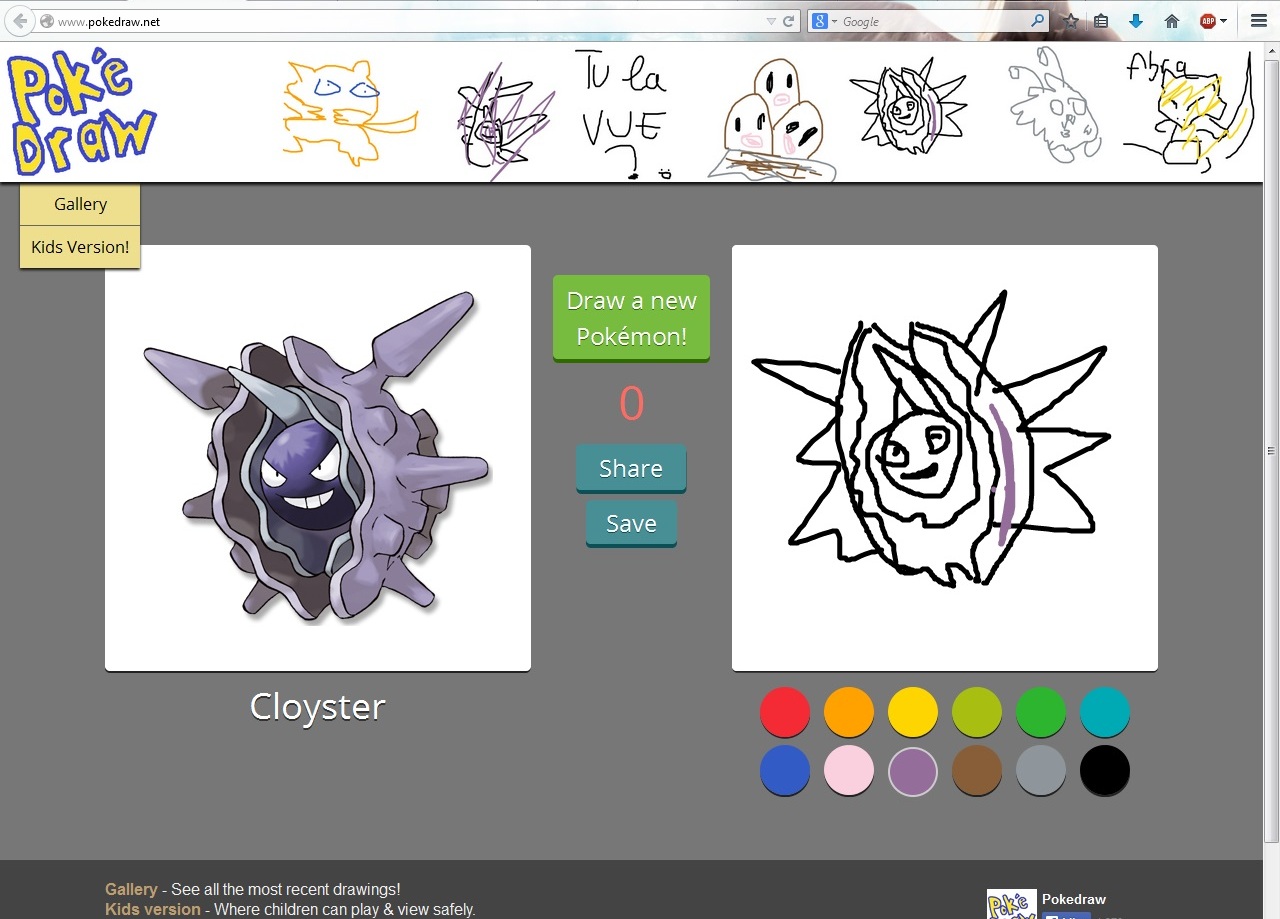1280x919 pixels.
Task: Click the browser back arrow button
Action: (x=19, y=21)
